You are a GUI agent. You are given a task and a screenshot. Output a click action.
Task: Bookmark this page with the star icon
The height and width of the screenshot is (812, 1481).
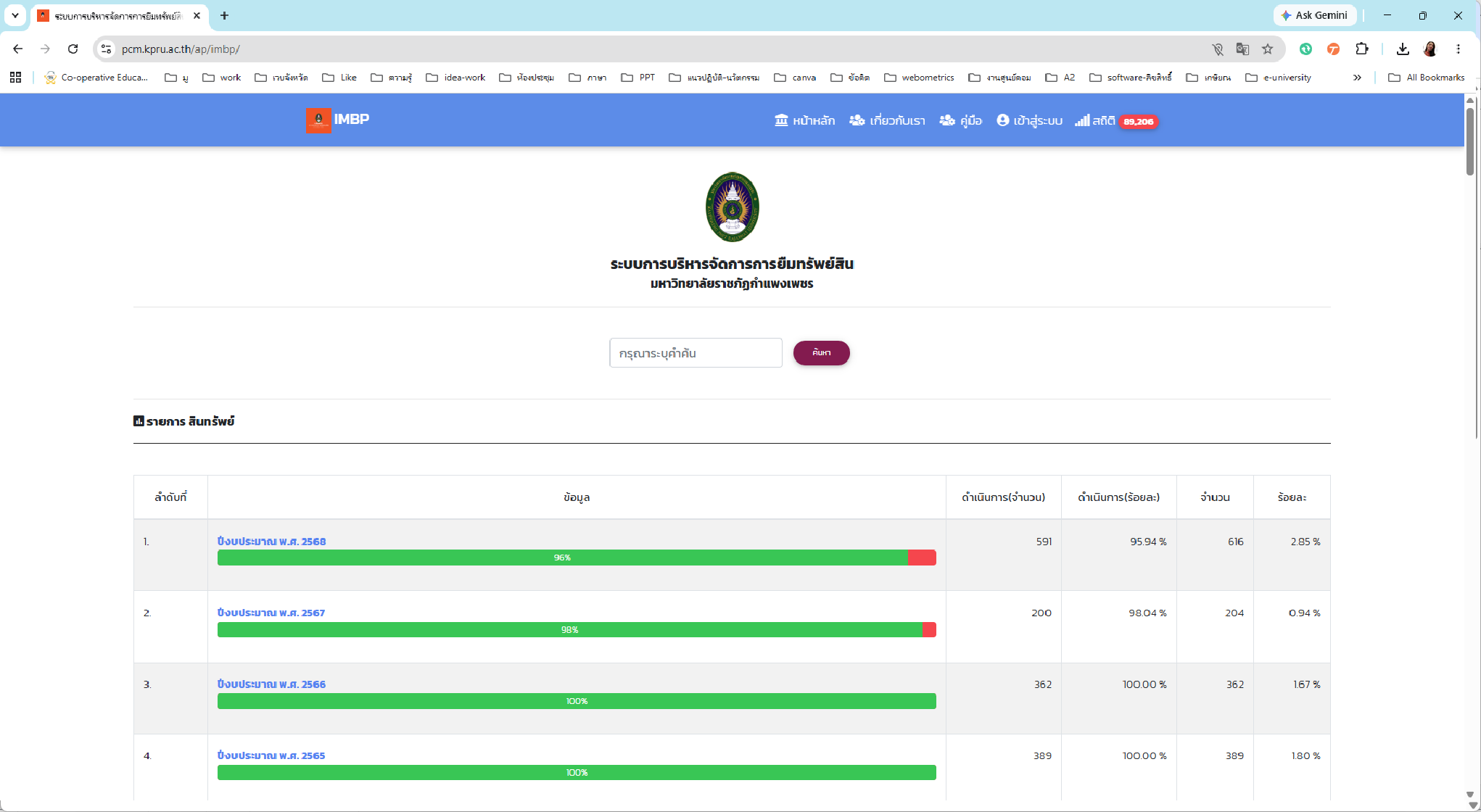(x=1267, y=49)
